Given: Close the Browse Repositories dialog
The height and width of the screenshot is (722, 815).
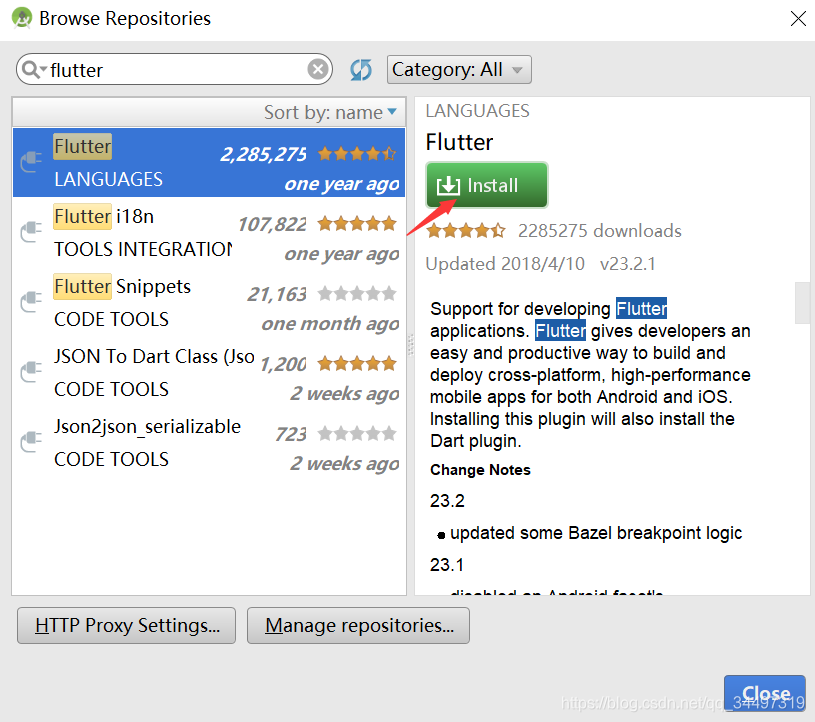Looking at the screenshot, I should coord(765,692).
